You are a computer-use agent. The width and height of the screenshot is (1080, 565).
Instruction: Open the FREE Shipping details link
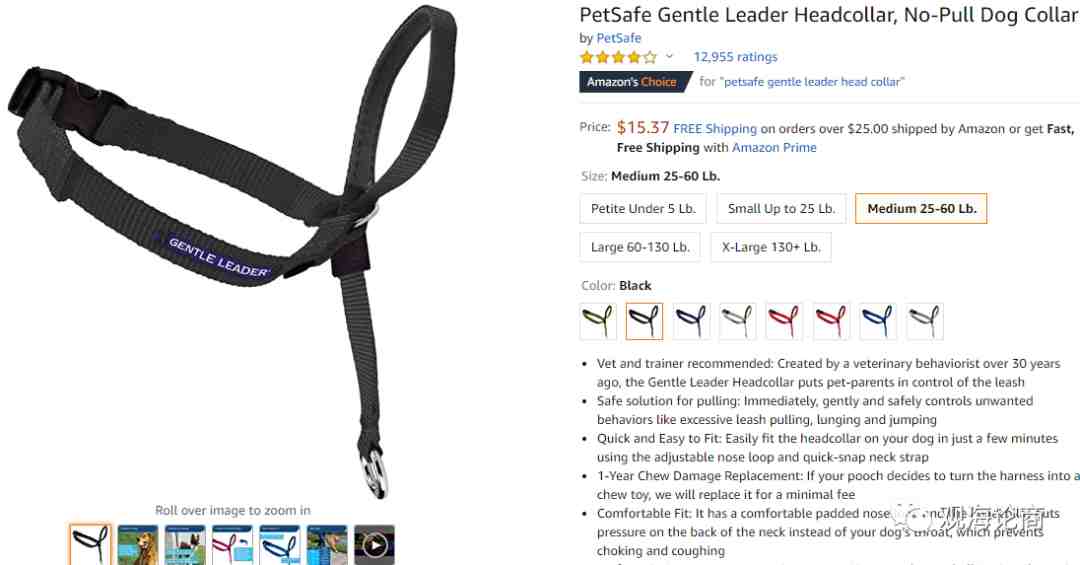pyautogui.click(x=715, y=129)
